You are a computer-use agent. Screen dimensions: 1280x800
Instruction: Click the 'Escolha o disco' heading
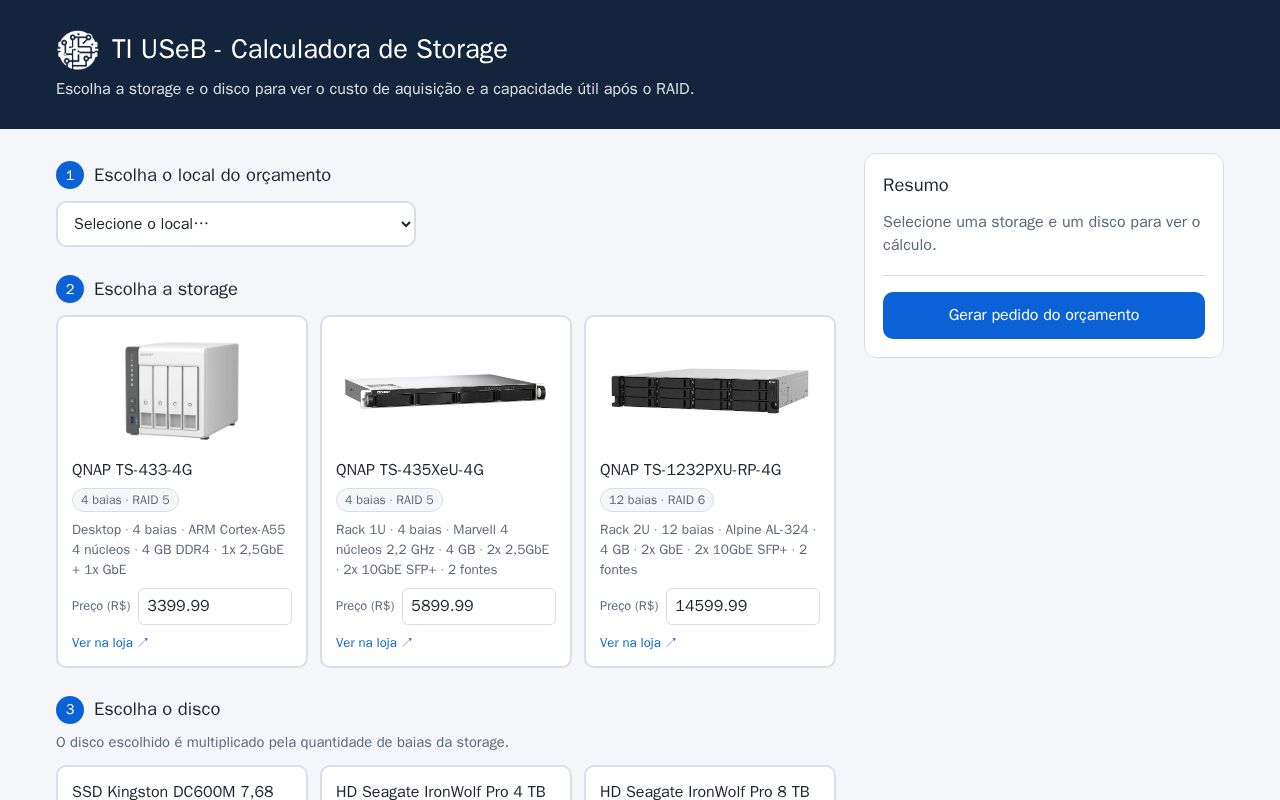(x=157, y=709)
